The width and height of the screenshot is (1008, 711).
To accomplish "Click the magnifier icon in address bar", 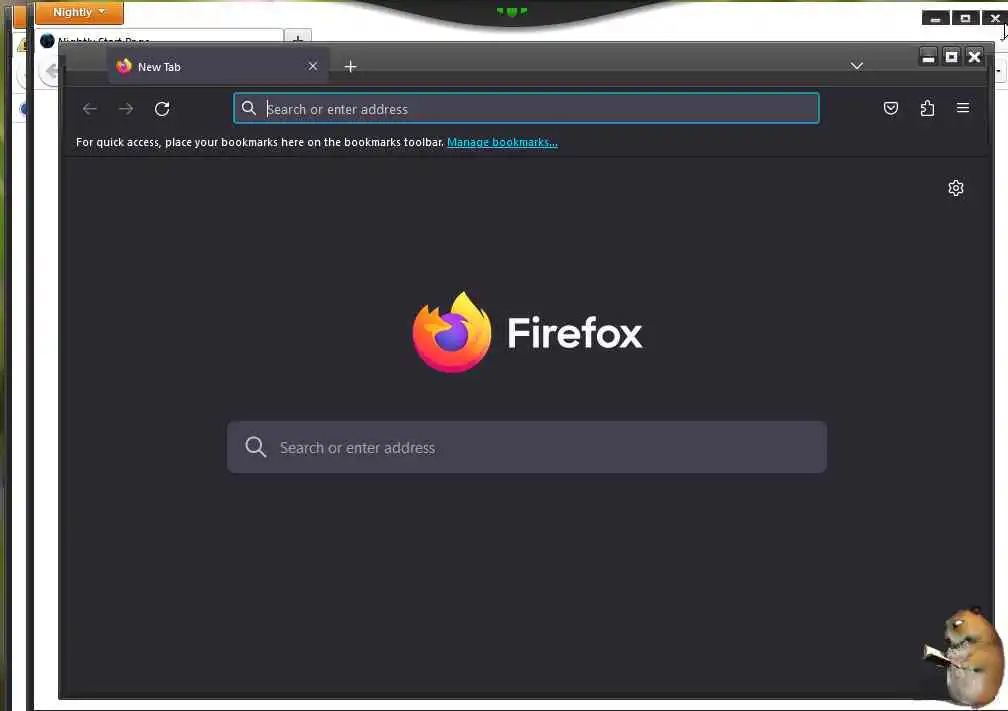I will pyautogui.click(x=249, y=108).
